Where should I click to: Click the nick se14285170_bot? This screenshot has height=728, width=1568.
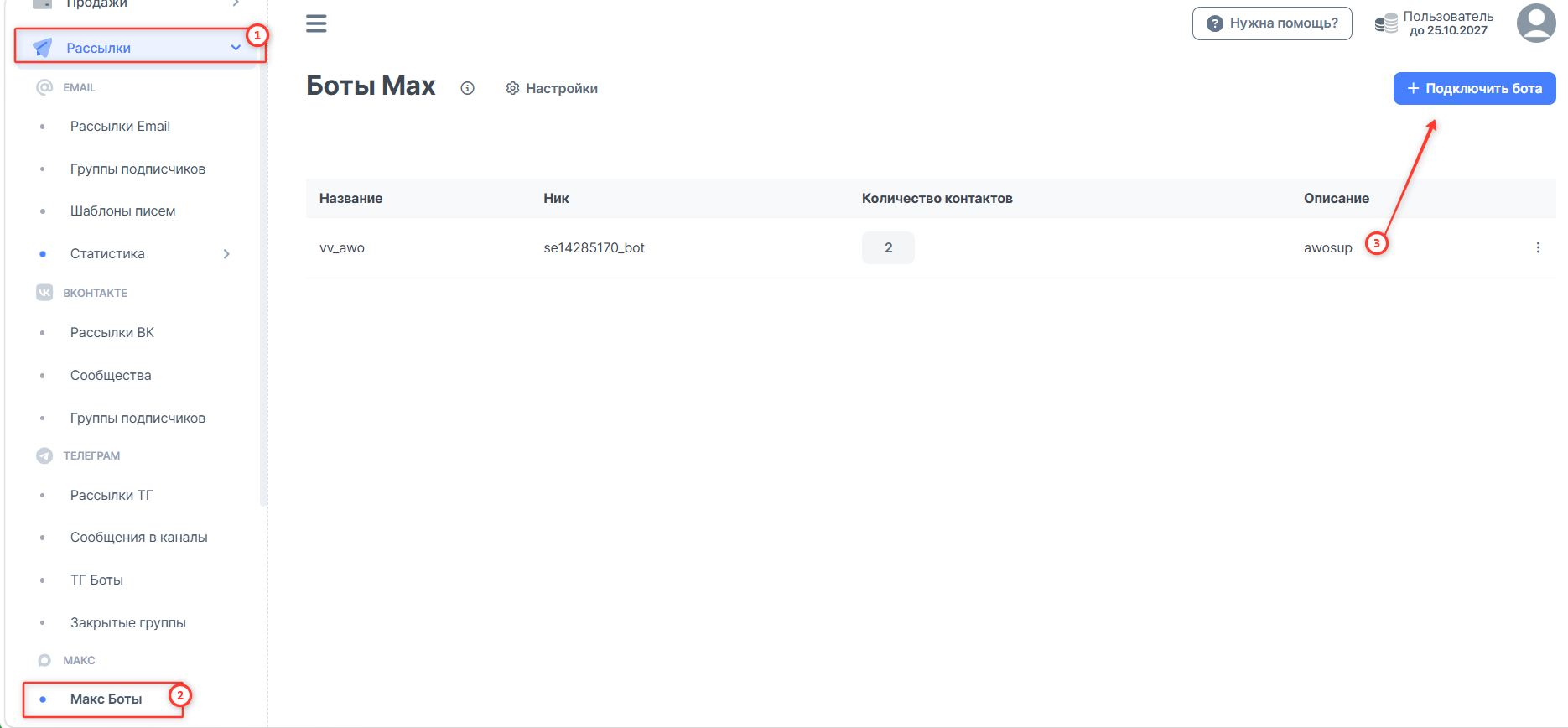(594, 247)
